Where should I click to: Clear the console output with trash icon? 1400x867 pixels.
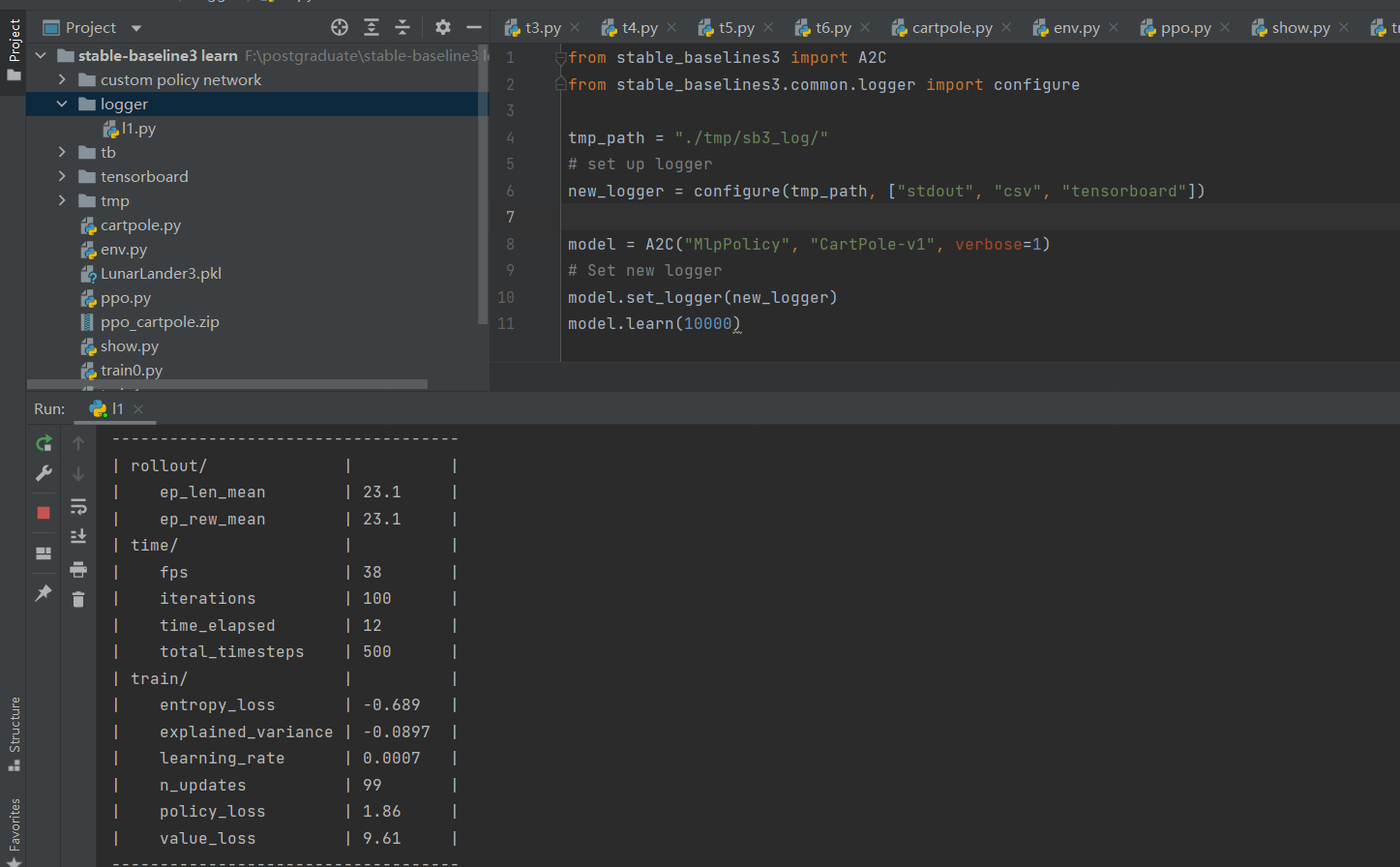[x=78, y=599]
